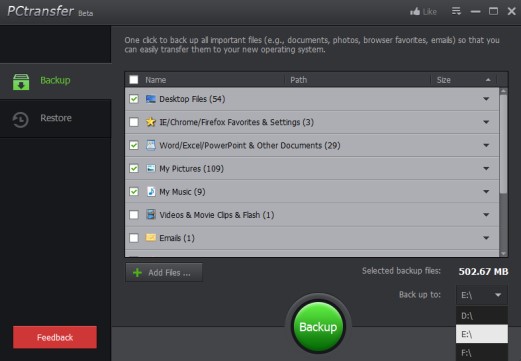The width and height of the screenshot is (521, 361).
Task: Choose D:\ drive from dropdown list
Action: pyautogui.click(x=482, y=315)
